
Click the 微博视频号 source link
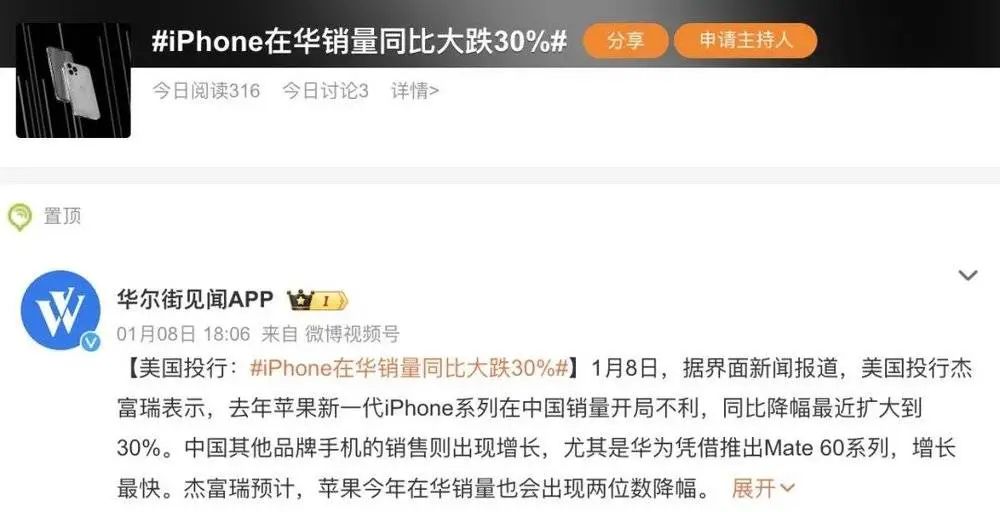tap(351, 333)
